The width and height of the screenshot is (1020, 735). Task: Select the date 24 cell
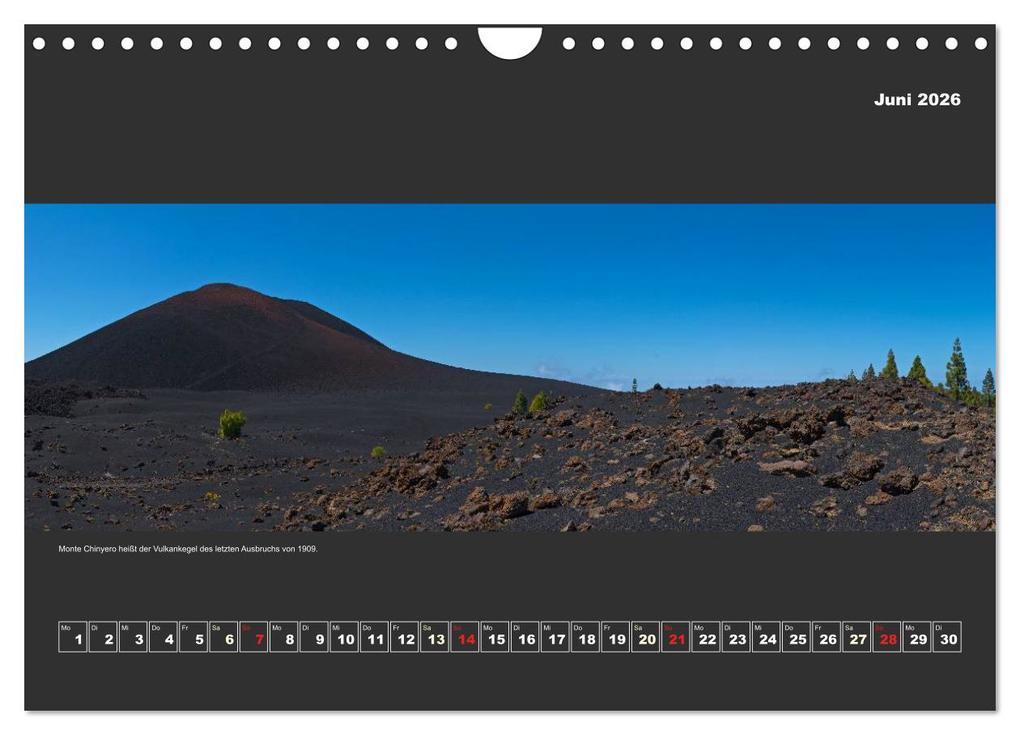tap(767, 636)
